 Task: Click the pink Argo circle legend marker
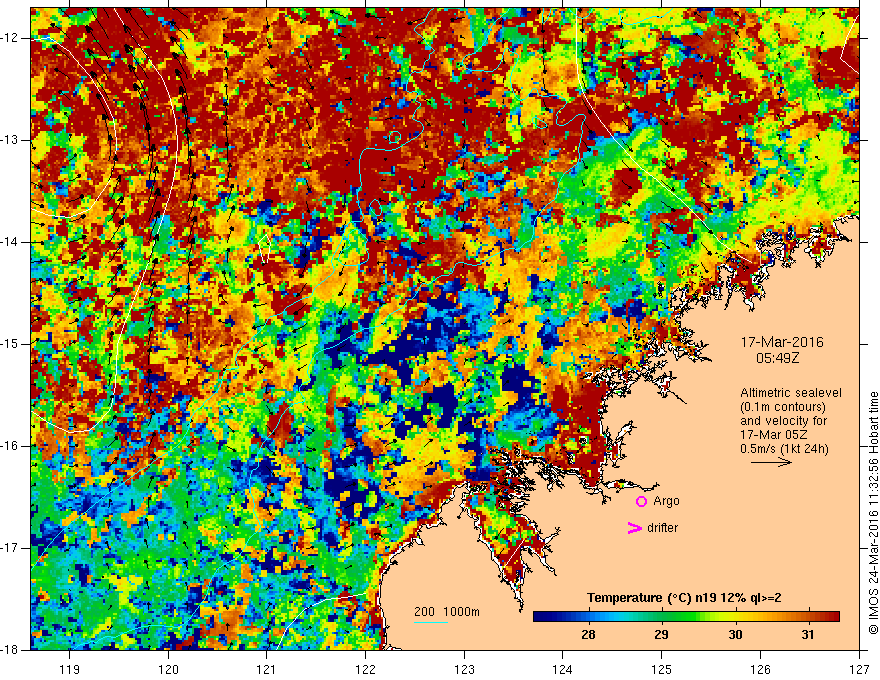pyautogui.click(x=641, y=502)
